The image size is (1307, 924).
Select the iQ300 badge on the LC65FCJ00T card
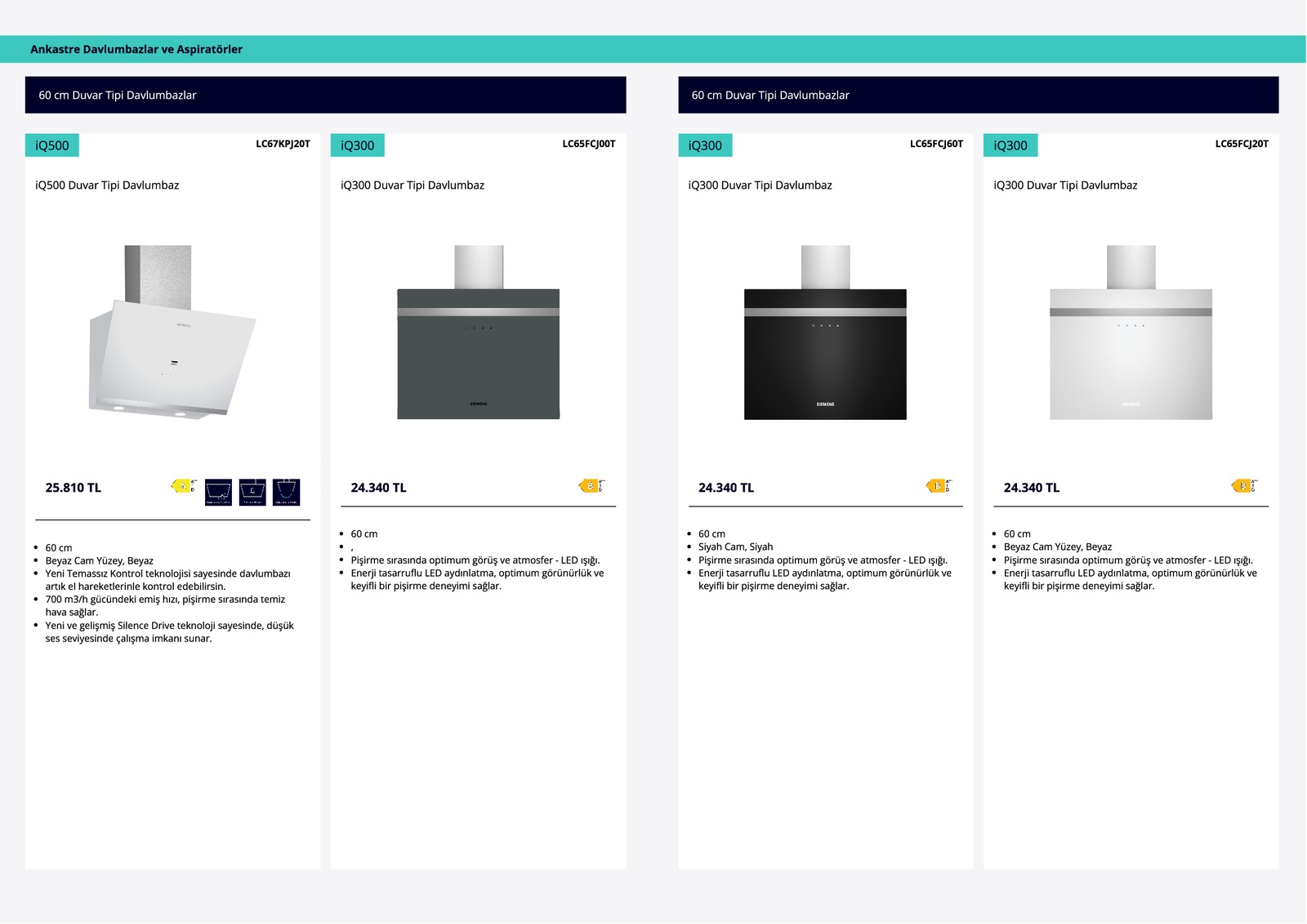pyautogui.click(x=358, y=145)
